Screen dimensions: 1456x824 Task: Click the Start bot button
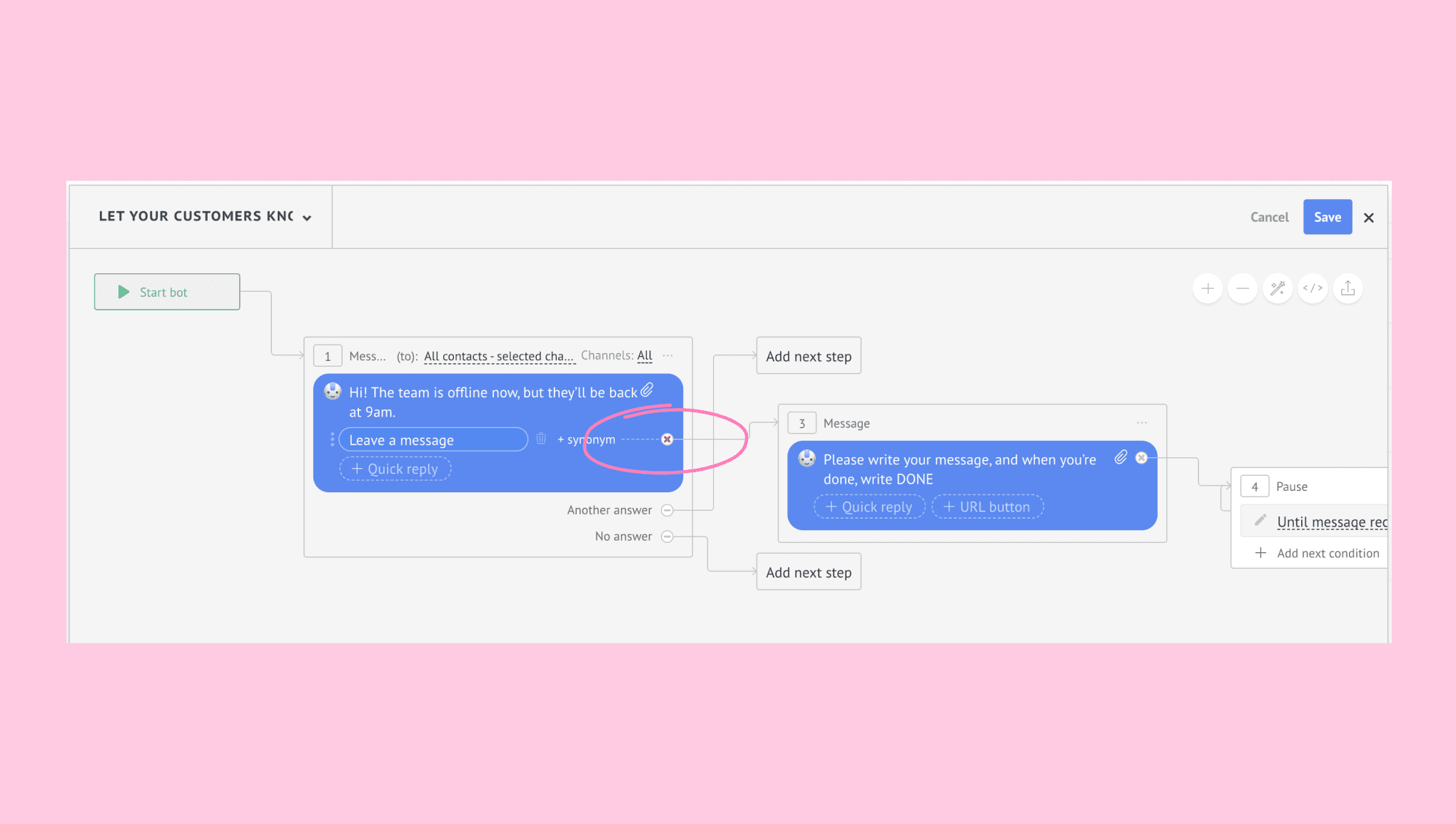pyautogui.click(x=167, y=292)
